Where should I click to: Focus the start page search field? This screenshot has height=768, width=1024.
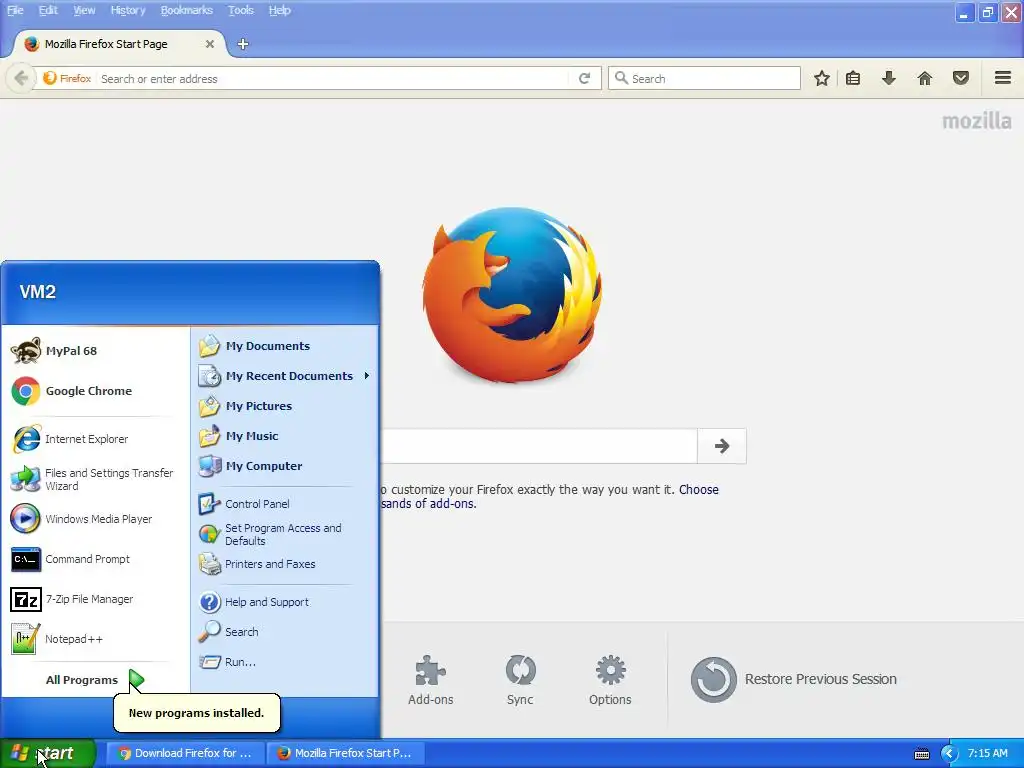pos(539,446)
